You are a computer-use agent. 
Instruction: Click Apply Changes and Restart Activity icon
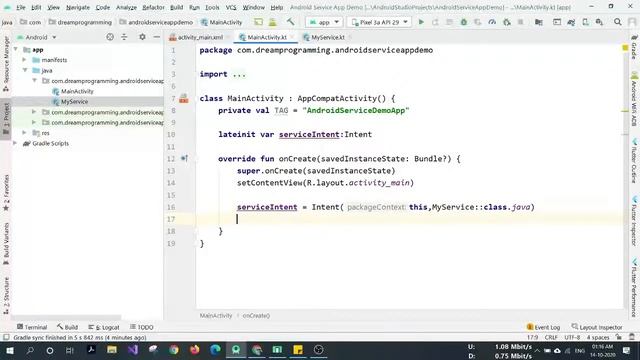click(436, 22)
